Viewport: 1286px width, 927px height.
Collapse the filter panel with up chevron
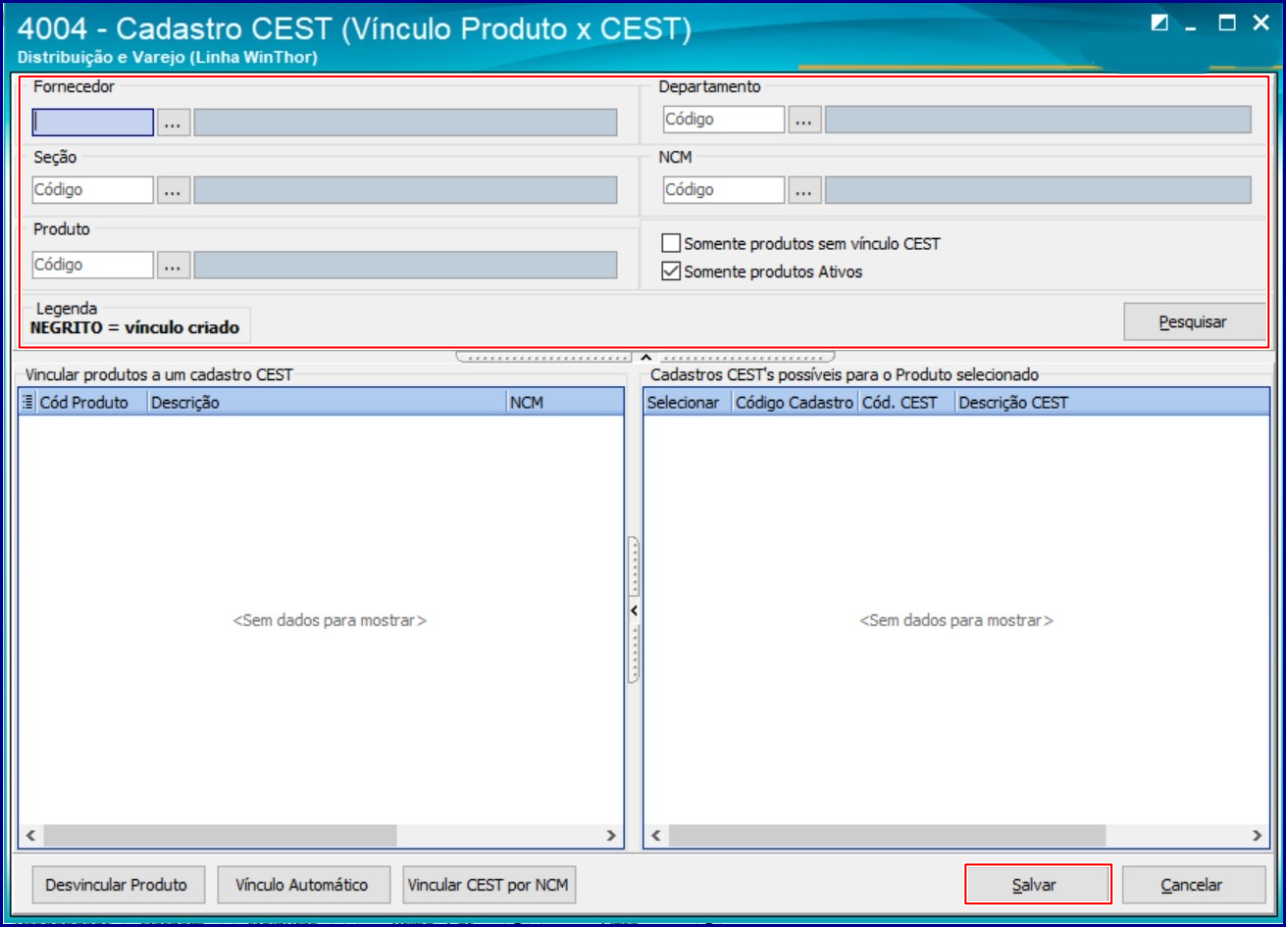(x=645, y=356)
